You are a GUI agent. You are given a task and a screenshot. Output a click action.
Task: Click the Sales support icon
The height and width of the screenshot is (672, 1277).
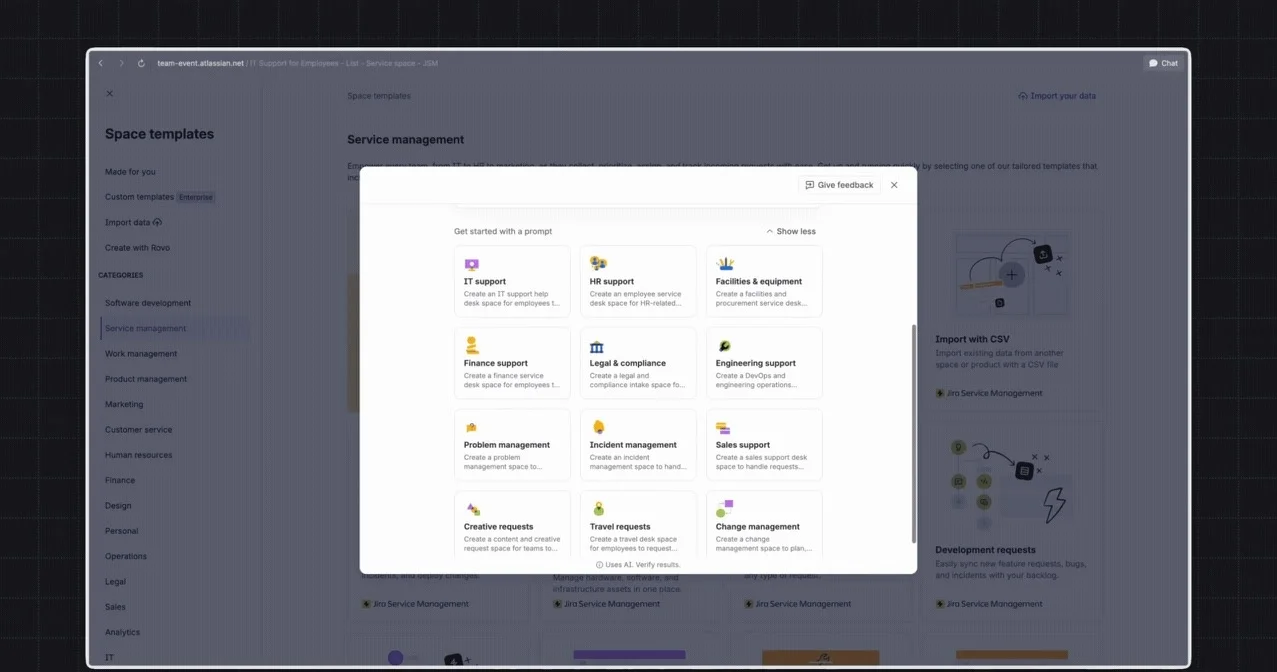coord(722,428)
